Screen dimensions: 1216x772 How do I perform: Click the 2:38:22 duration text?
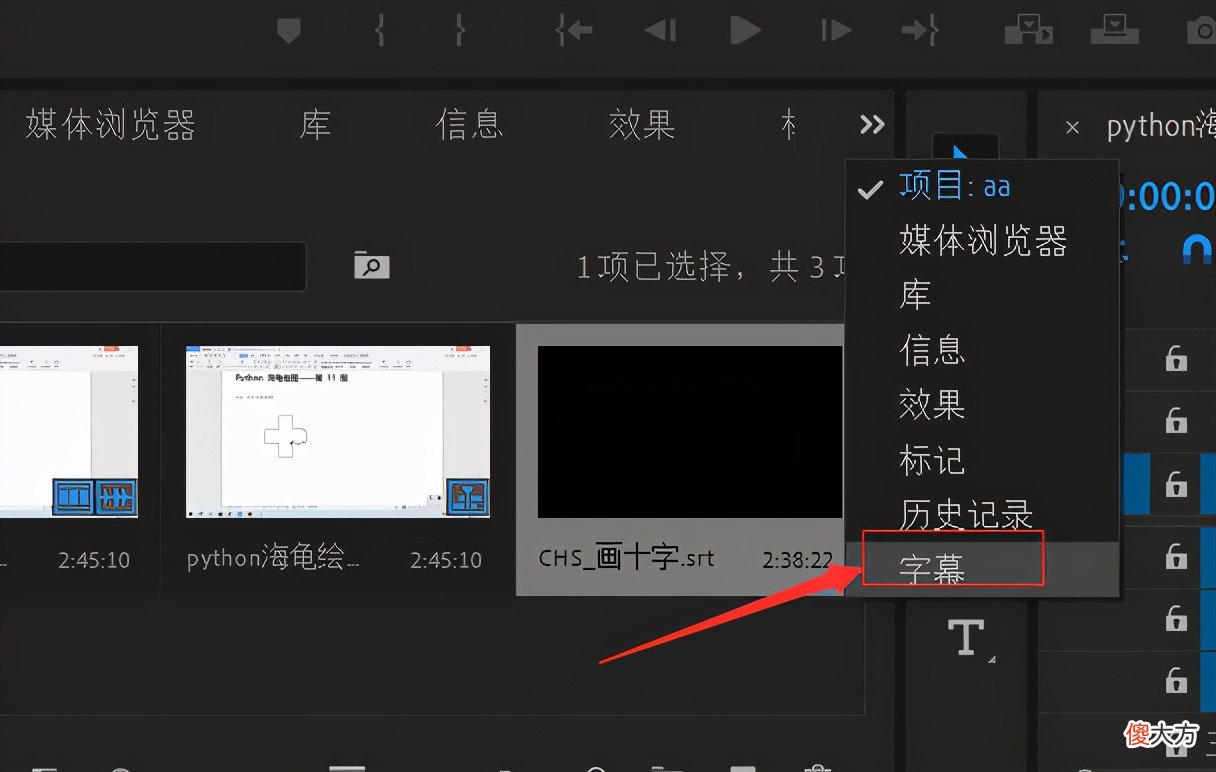tap(798, 560)
